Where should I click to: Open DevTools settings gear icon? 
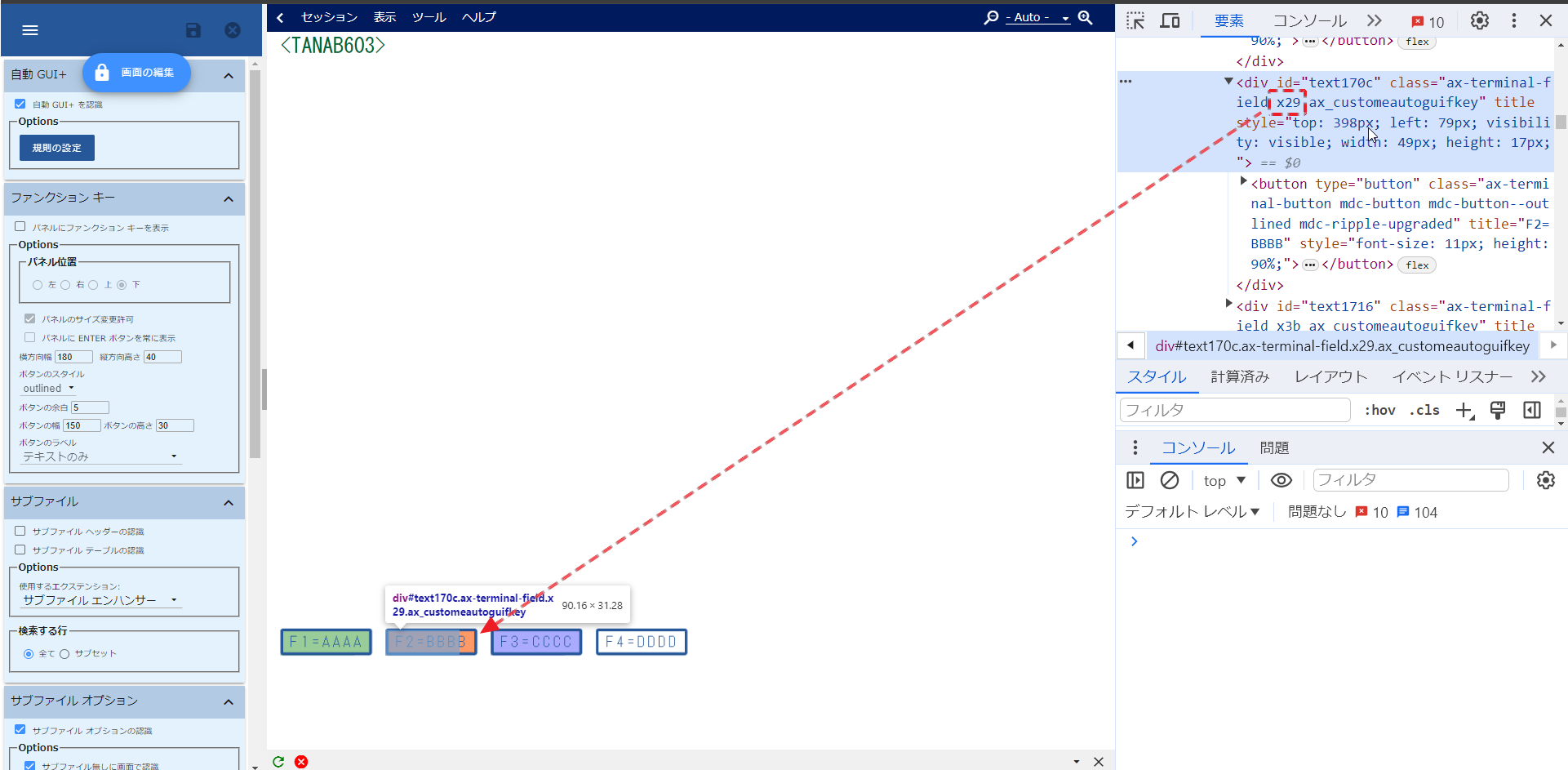click(1480, 20)
